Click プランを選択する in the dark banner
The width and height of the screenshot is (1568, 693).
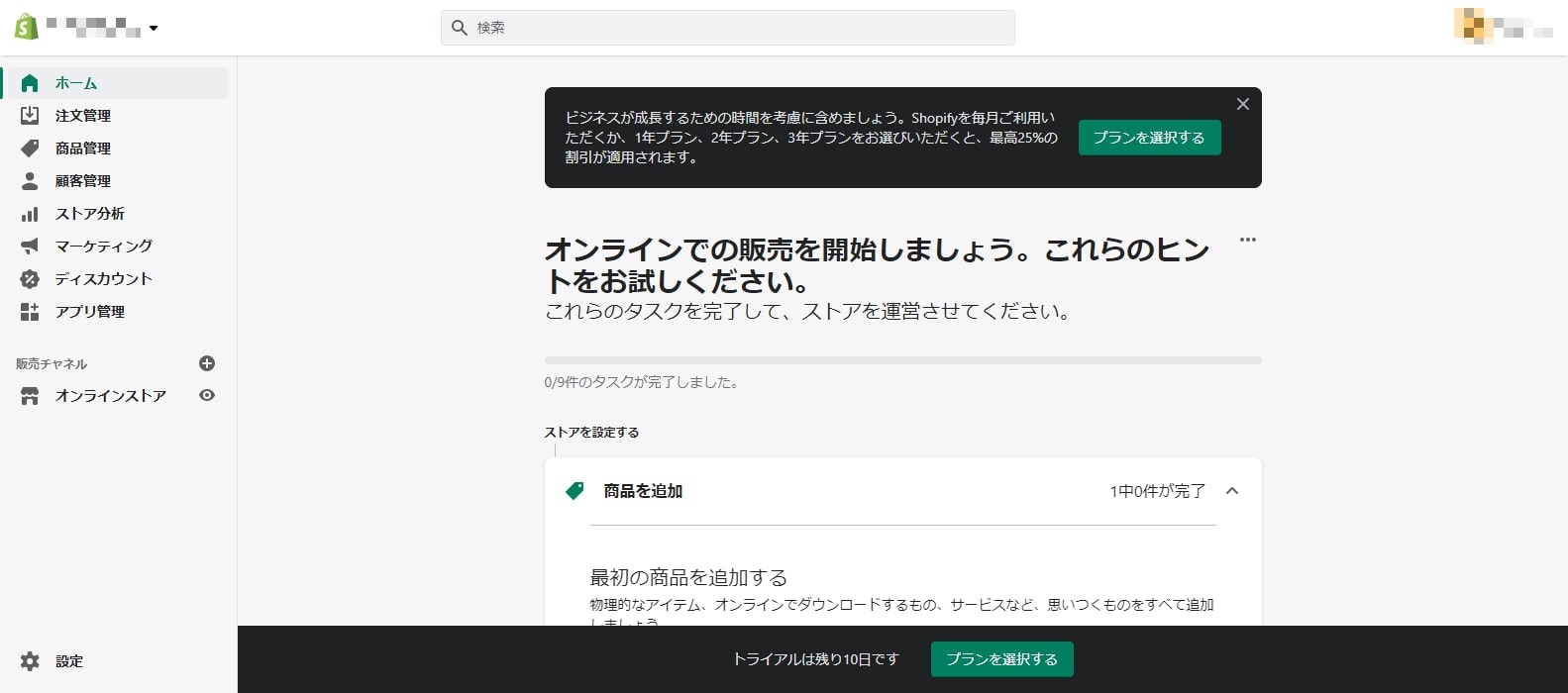click(x=1149, y=138)
